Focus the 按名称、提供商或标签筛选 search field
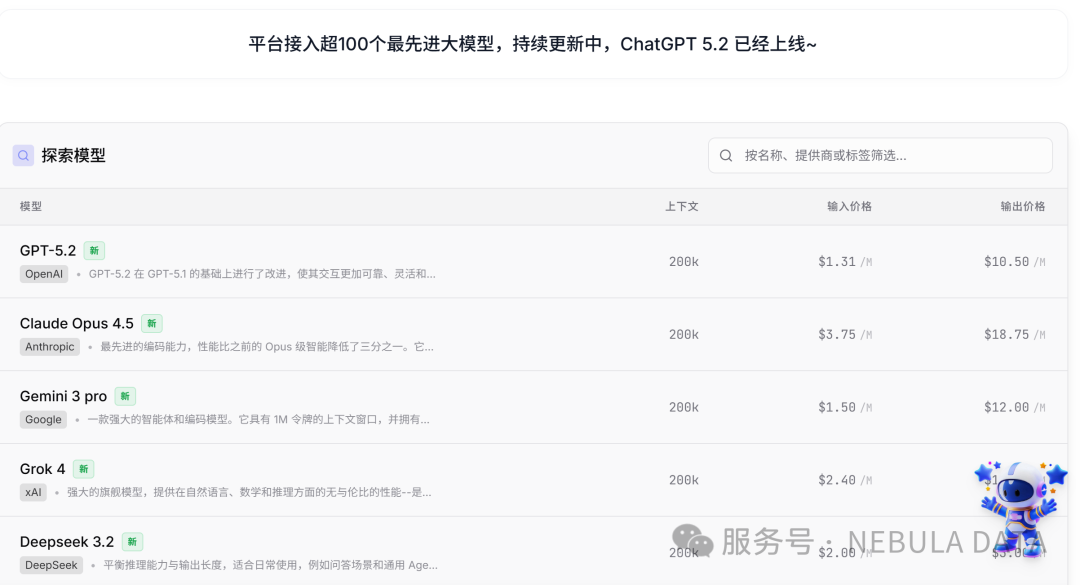The image size is (1080, 585). pos(880,156)
